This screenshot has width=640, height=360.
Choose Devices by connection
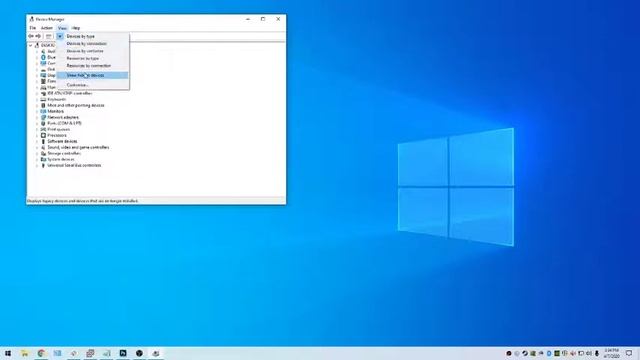(x=93, y=44)
